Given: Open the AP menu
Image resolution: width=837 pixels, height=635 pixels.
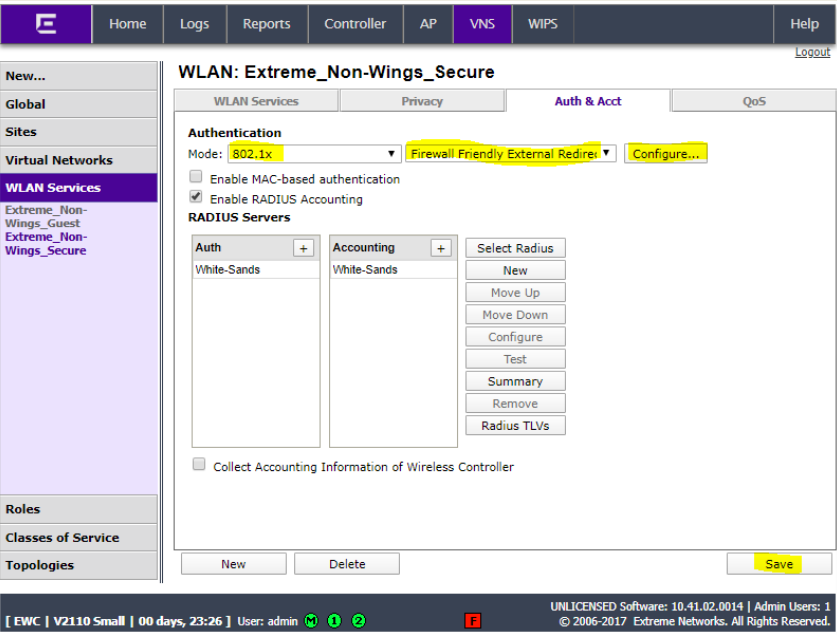Looking at the screenshot, I should pos(428,24).
